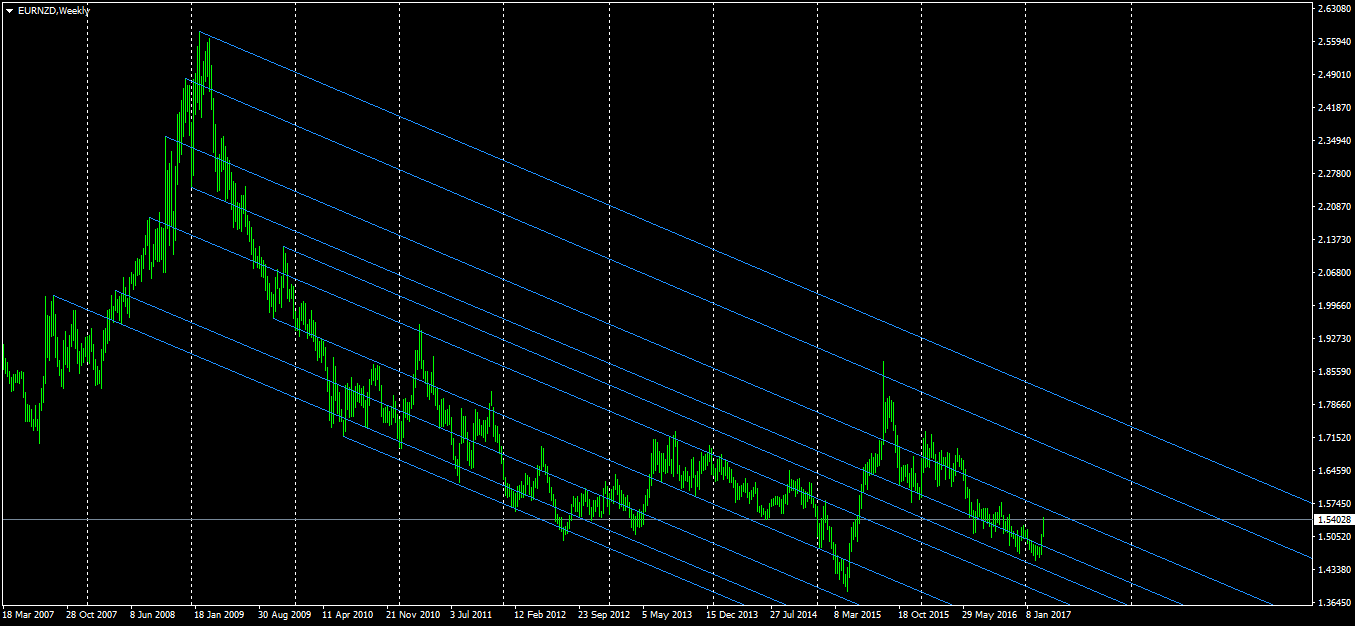1355x626 pixels.
Task: Click the 21 Nov 2010 date label
Action: [x=413, y=615]
